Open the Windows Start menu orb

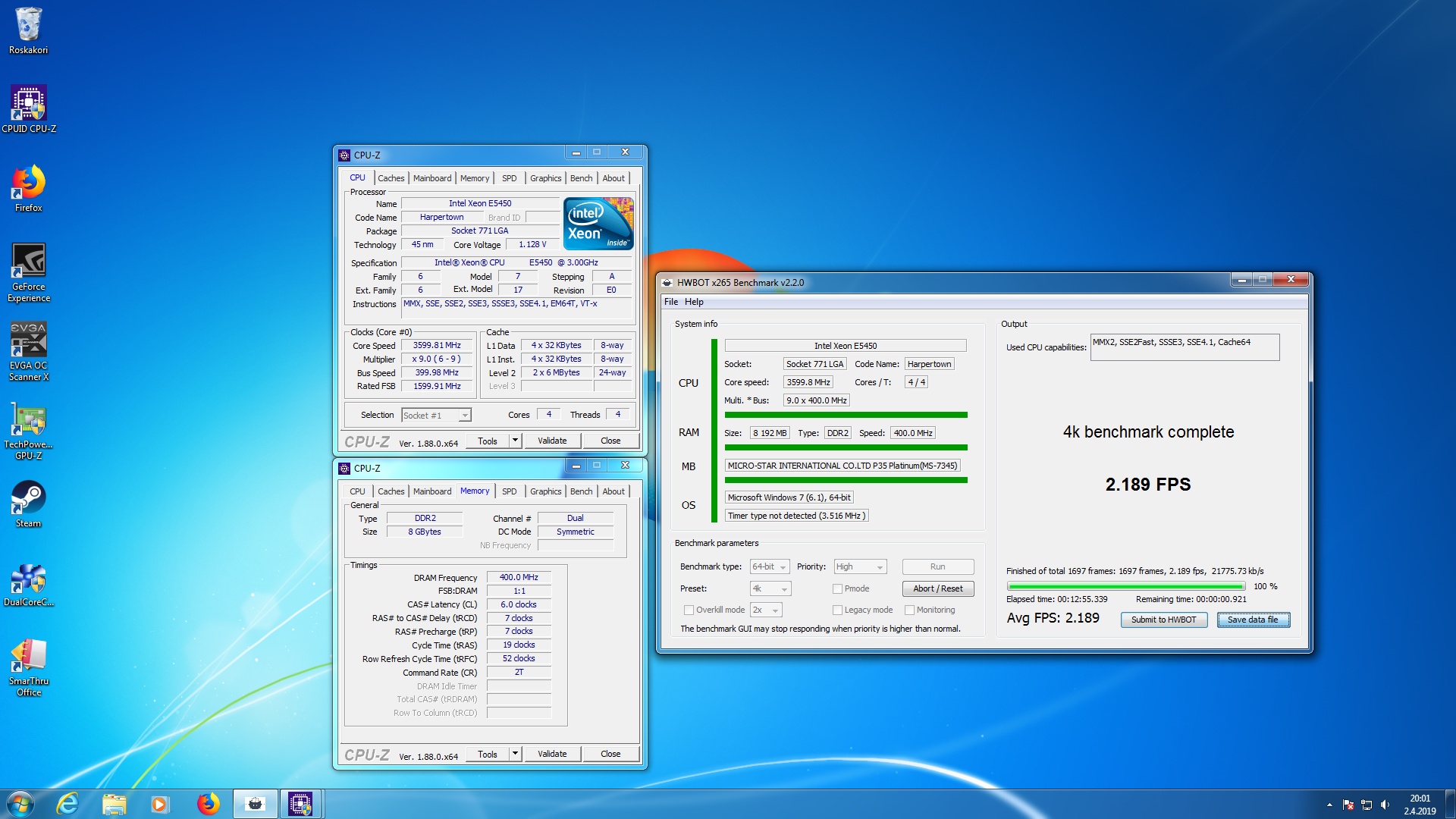20,804
